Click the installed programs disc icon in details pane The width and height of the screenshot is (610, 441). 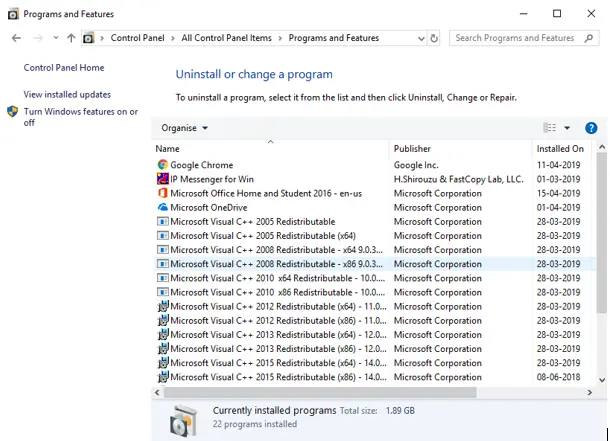coord(183,420)
